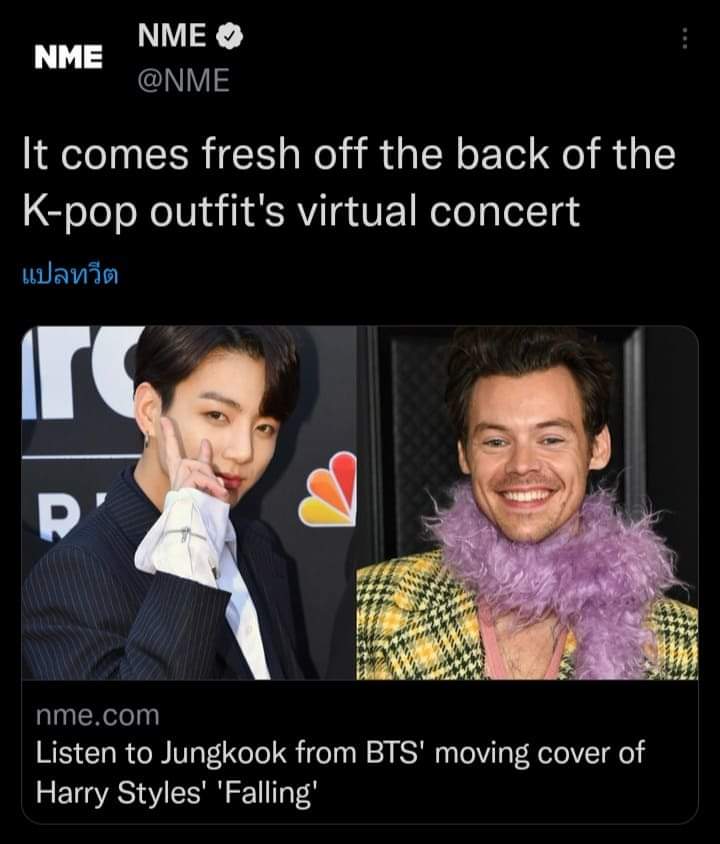Viewport: 720px width, 844px height.
Task: Open the nme.com domain link
Action: click(98, 716)
